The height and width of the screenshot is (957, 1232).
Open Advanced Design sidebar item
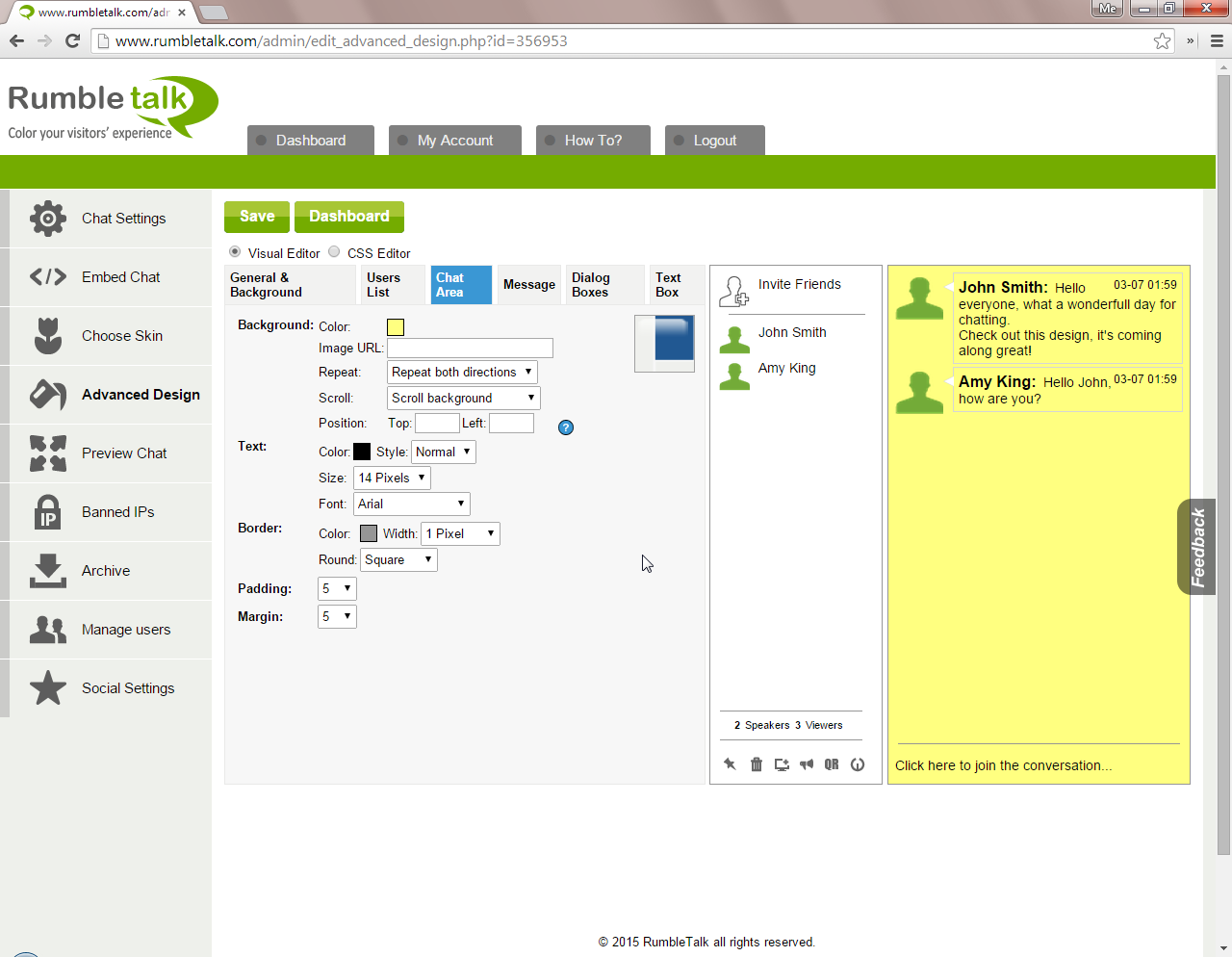106,395
